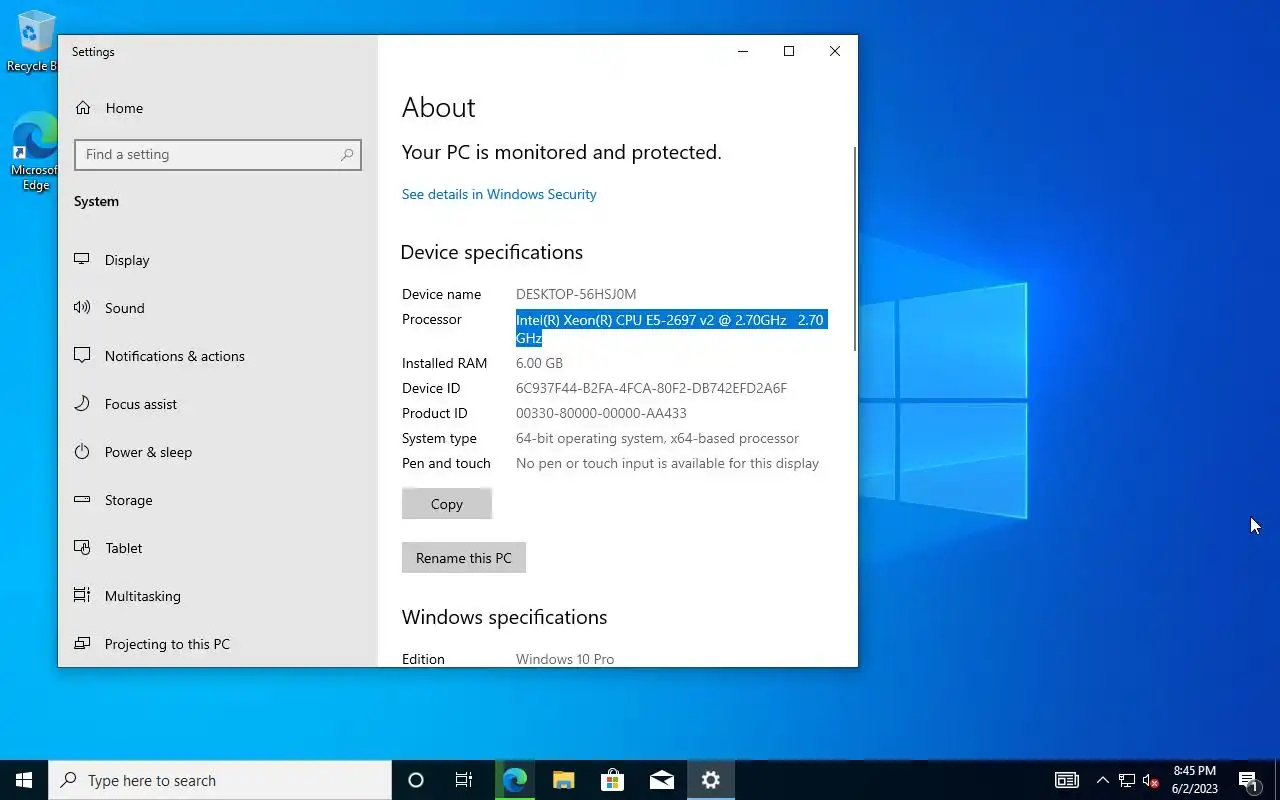This screenshot has height=800, width=1280.
Task: Click the Storage drive icon
Action: click(x=82, y=500)
